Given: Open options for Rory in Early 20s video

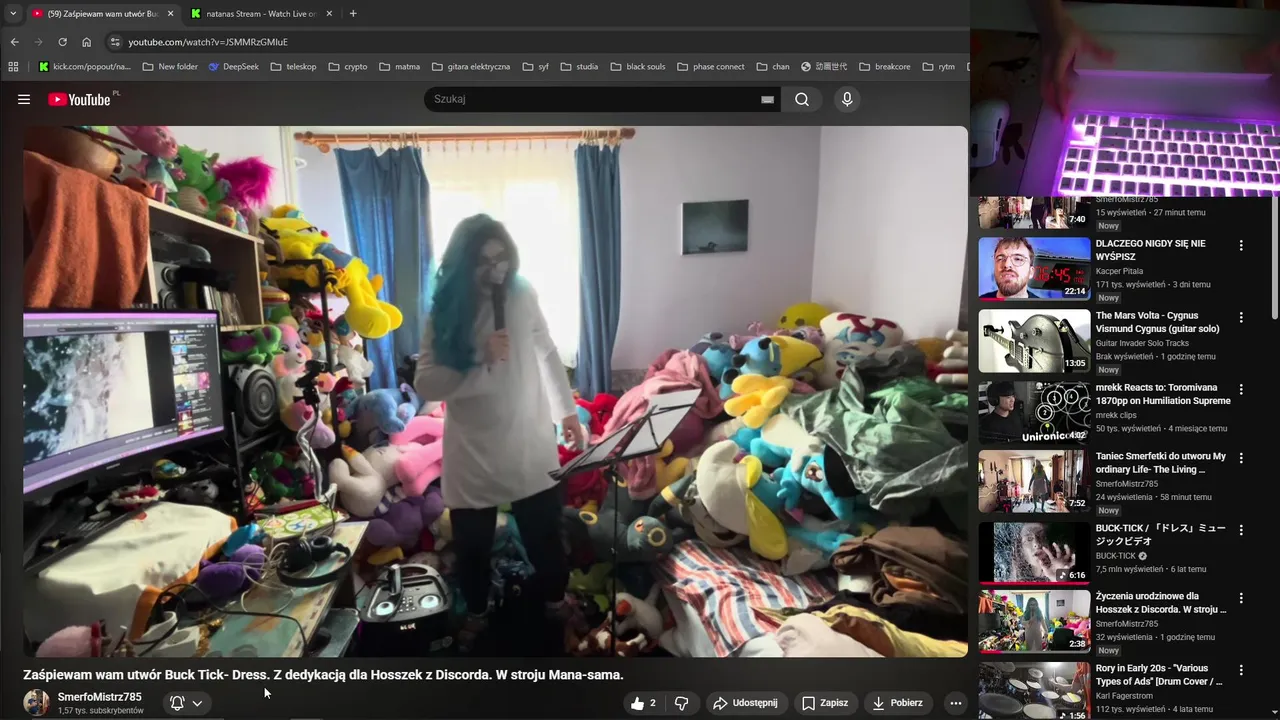Looking at the screenshot, I should 1241,670.
